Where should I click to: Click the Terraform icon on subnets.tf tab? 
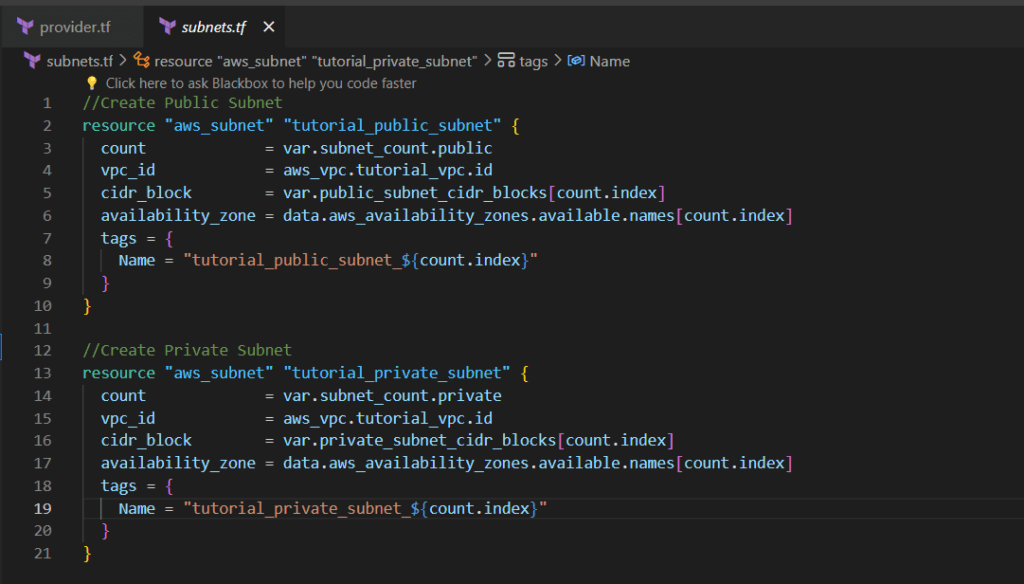pyautogui.click(x=167, y=26)
